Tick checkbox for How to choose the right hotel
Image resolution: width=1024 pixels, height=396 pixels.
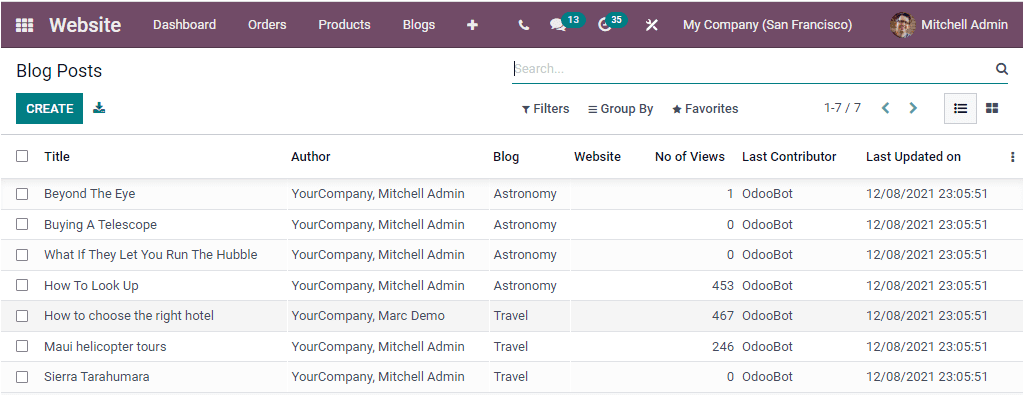(x=22, y=316)
